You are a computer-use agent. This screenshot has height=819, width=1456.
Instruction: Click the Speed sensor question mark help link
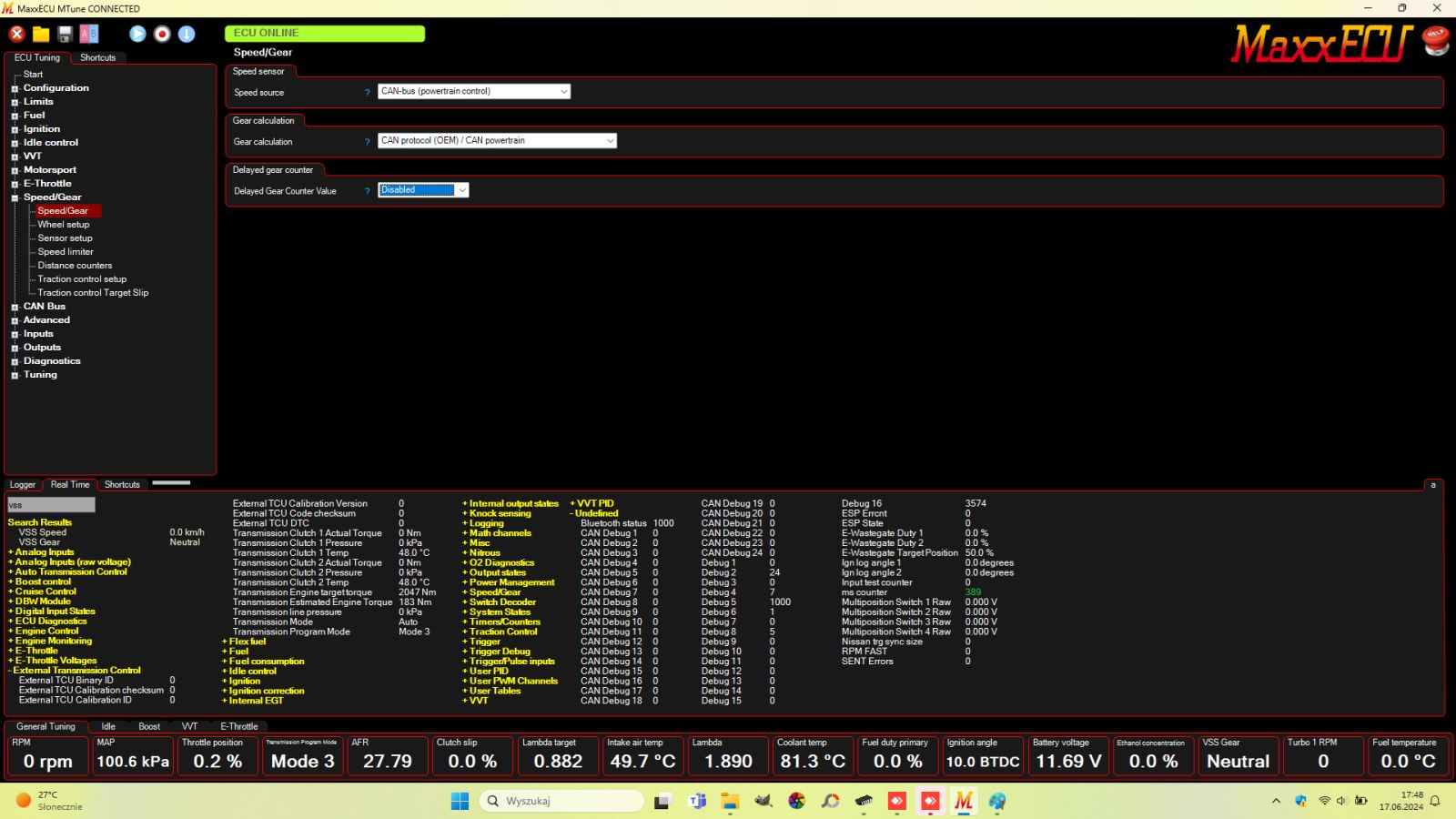click(367, 93)
